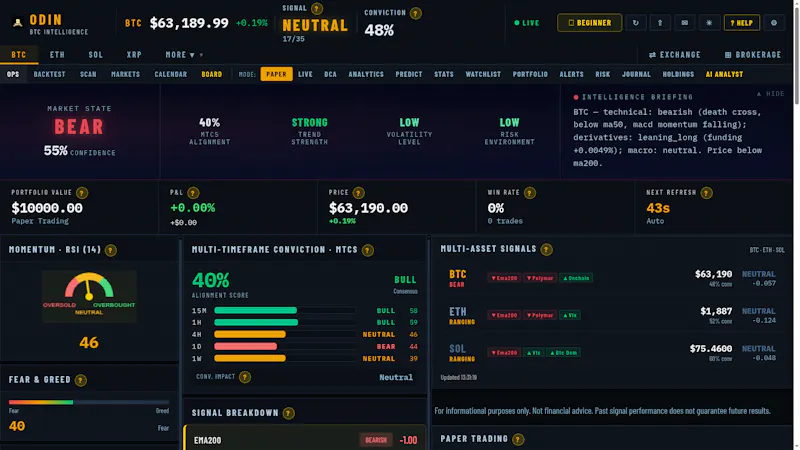Click the refresh arrow icon in header
The height and width of the screenshot is (450, 800).
(x=635, y=22)
